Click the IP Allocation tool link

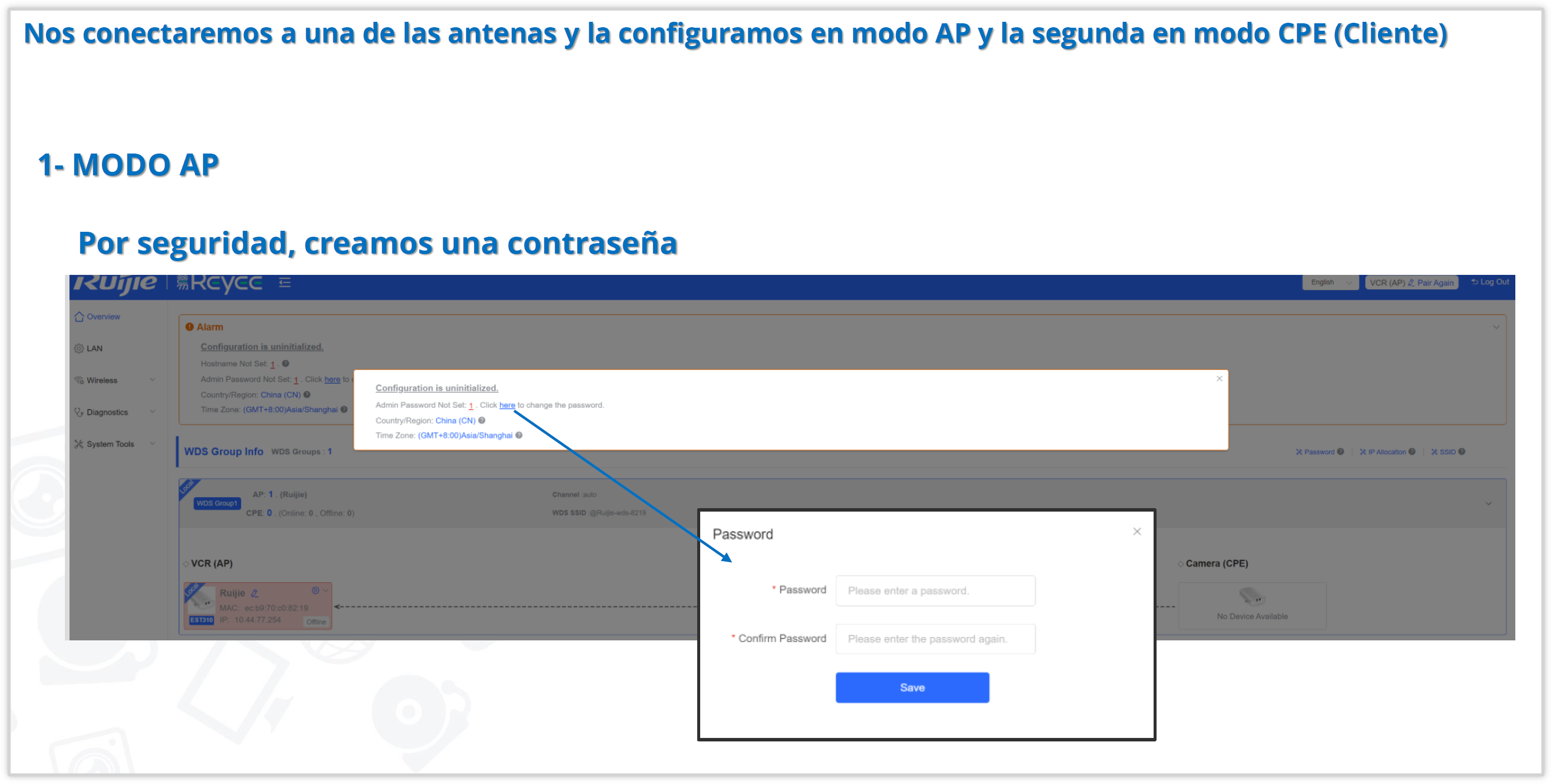(x=1383, y=452)
